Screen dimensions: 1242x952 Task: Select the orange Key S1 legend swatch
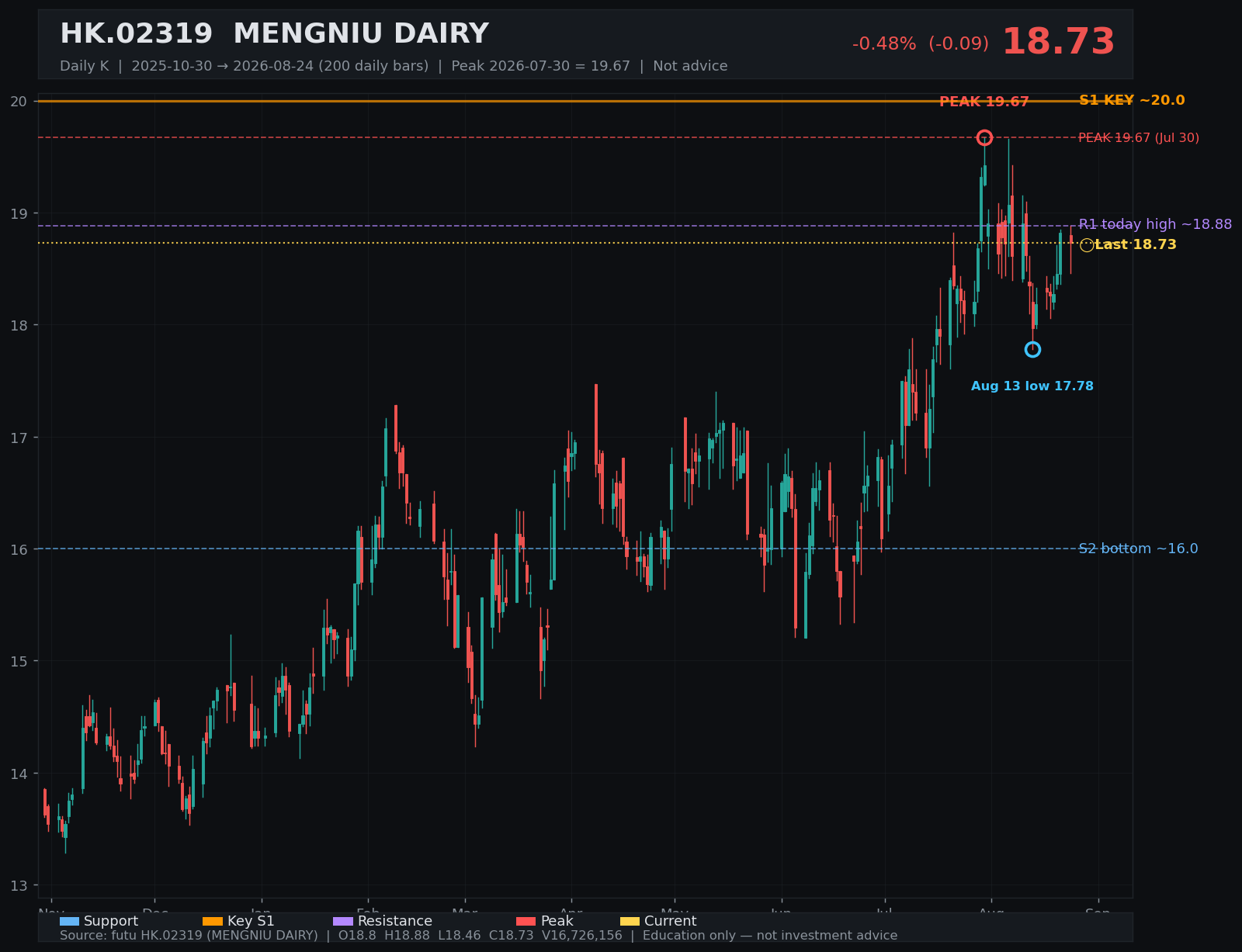pyautogui.click(x=213, y=921)
